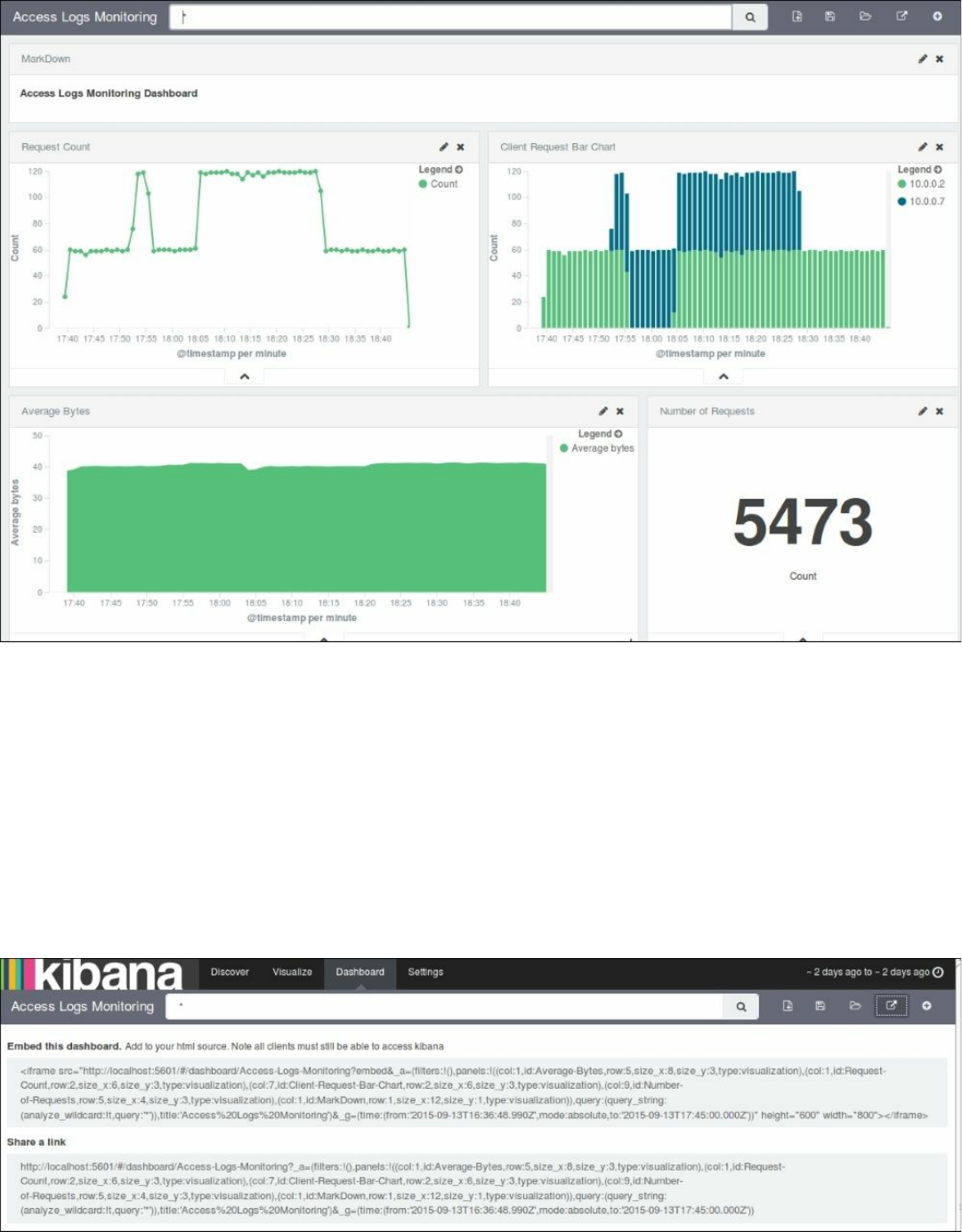Select the iframe embed code box
Image resolution: width=962 pixels, height=1232 pixels.
coord(477,1093)
